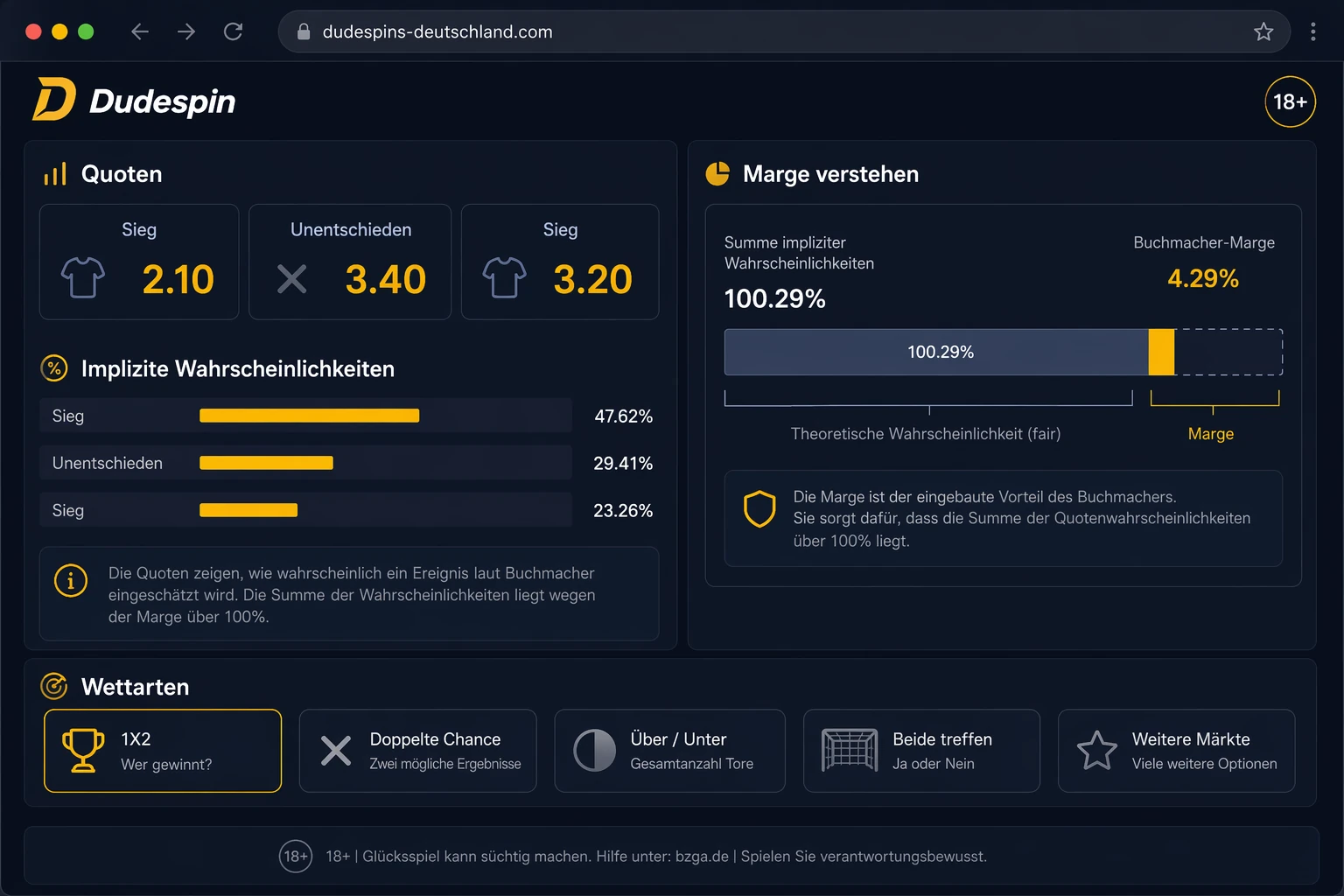Open the Doppelte Chance bet type

tap(417, 751)
